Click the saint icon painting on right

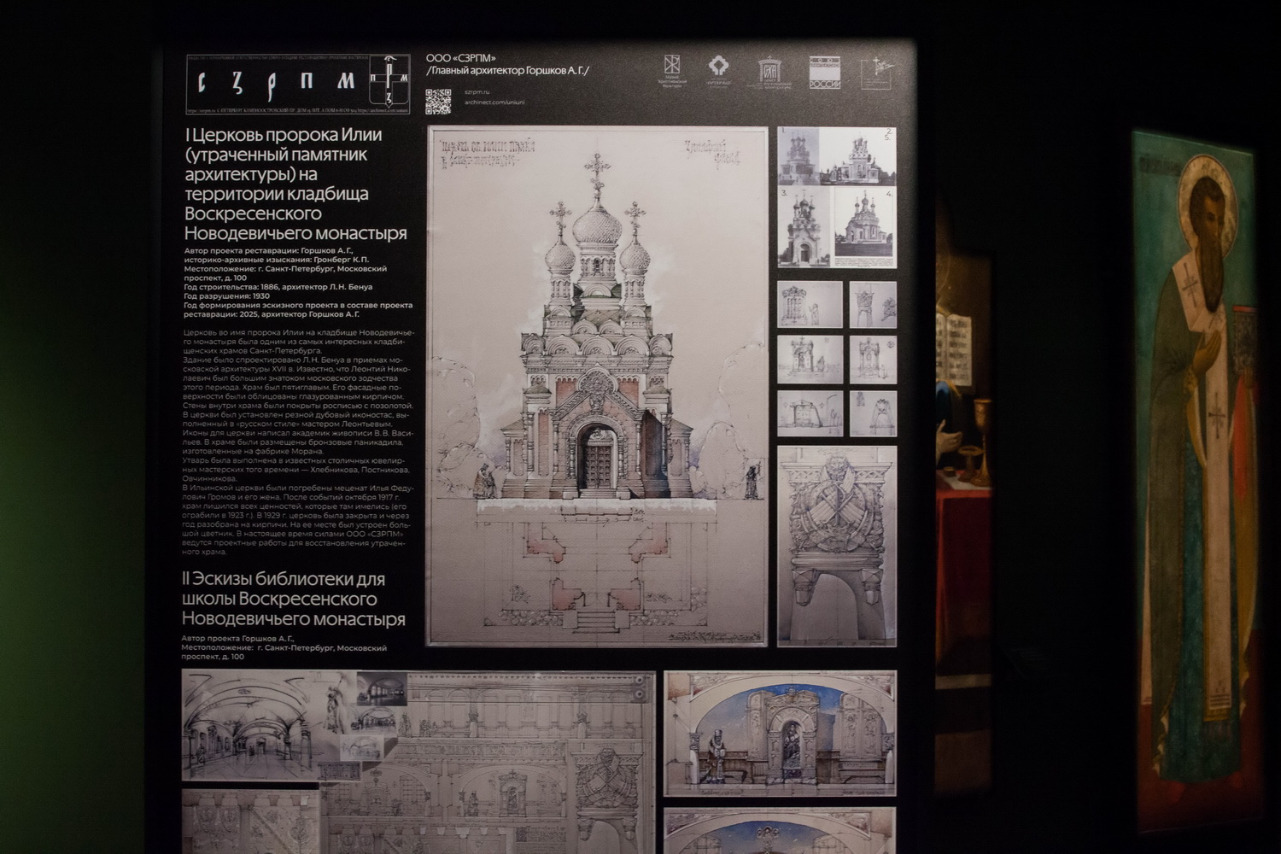[x=1196, y=480]
